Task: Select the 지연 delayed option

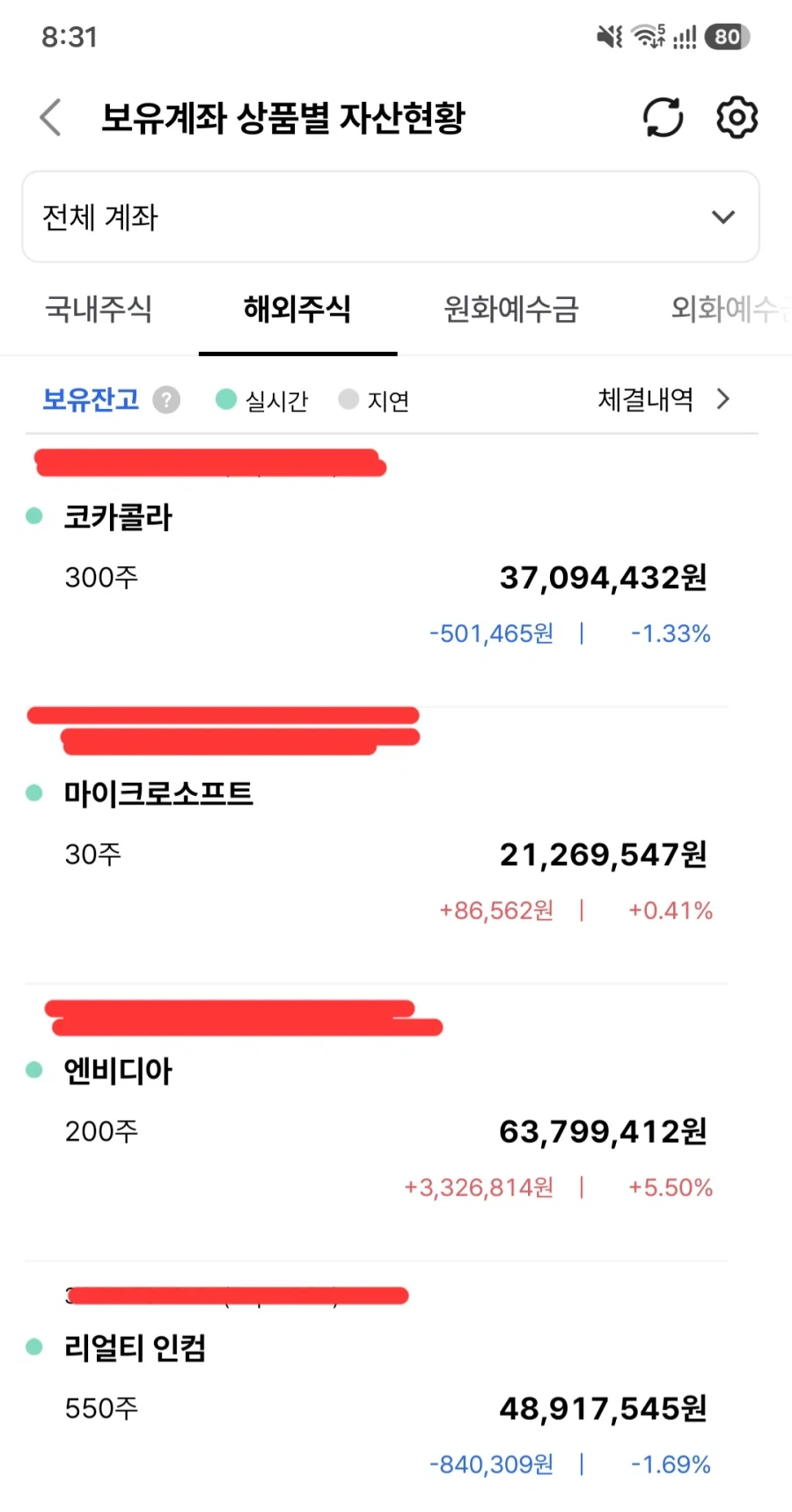Action: coord(374,400)
